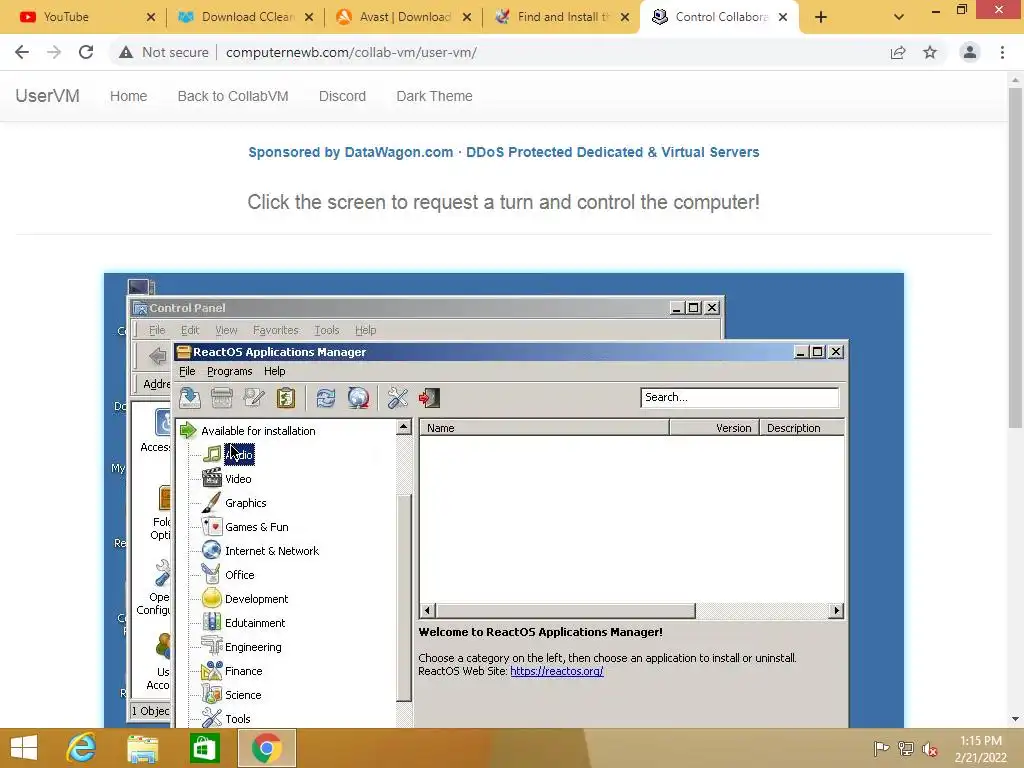
Task: Select the Edutainment category
Action: point(255,623)
